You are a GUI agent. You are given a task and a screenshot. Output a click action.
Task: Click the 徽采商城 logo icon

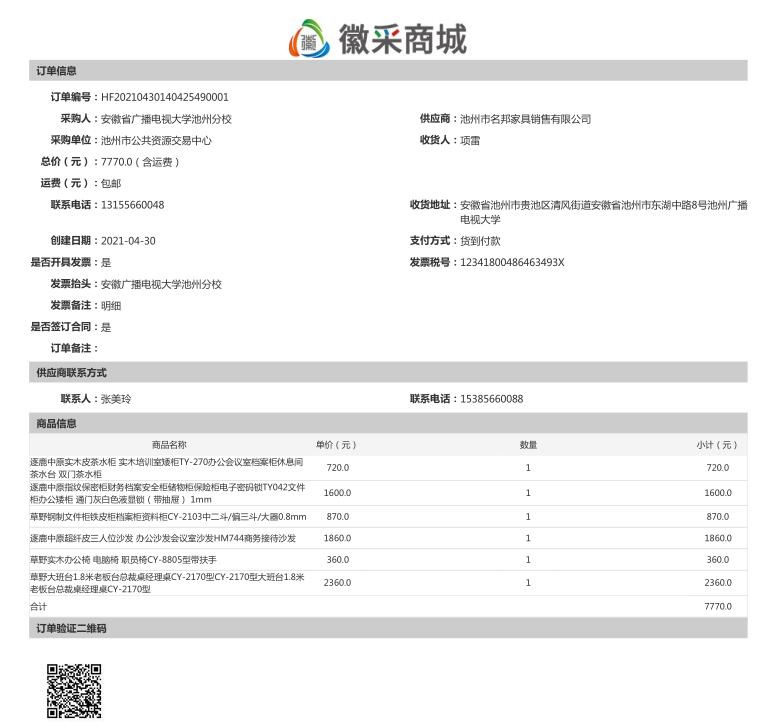(x=309, y=39)
